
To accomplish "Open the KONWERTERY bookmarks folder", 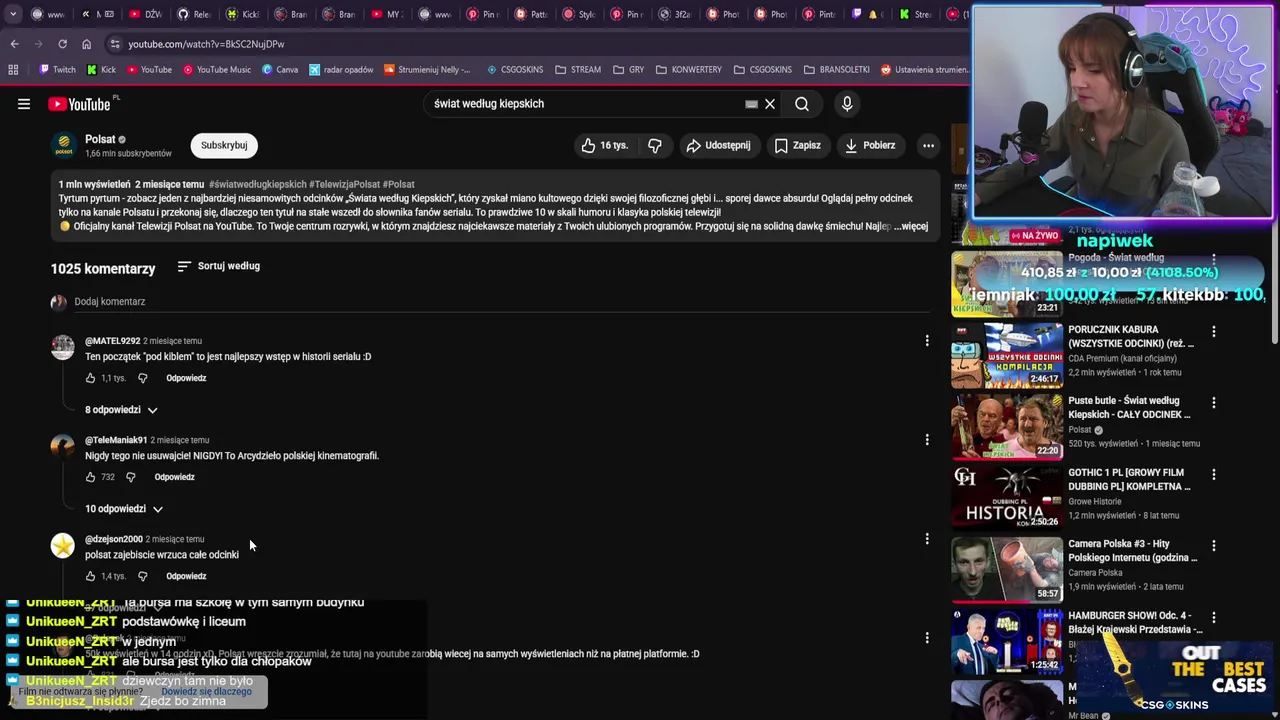I will (x=689, y=70).
